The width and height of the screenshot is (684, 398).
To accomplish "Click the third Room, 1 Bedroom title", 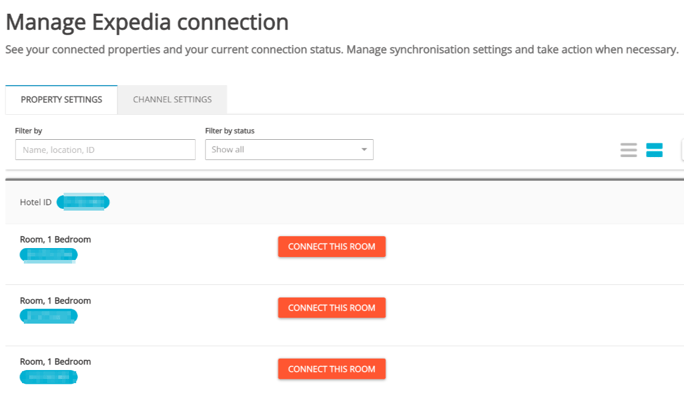I will point(55,362).
